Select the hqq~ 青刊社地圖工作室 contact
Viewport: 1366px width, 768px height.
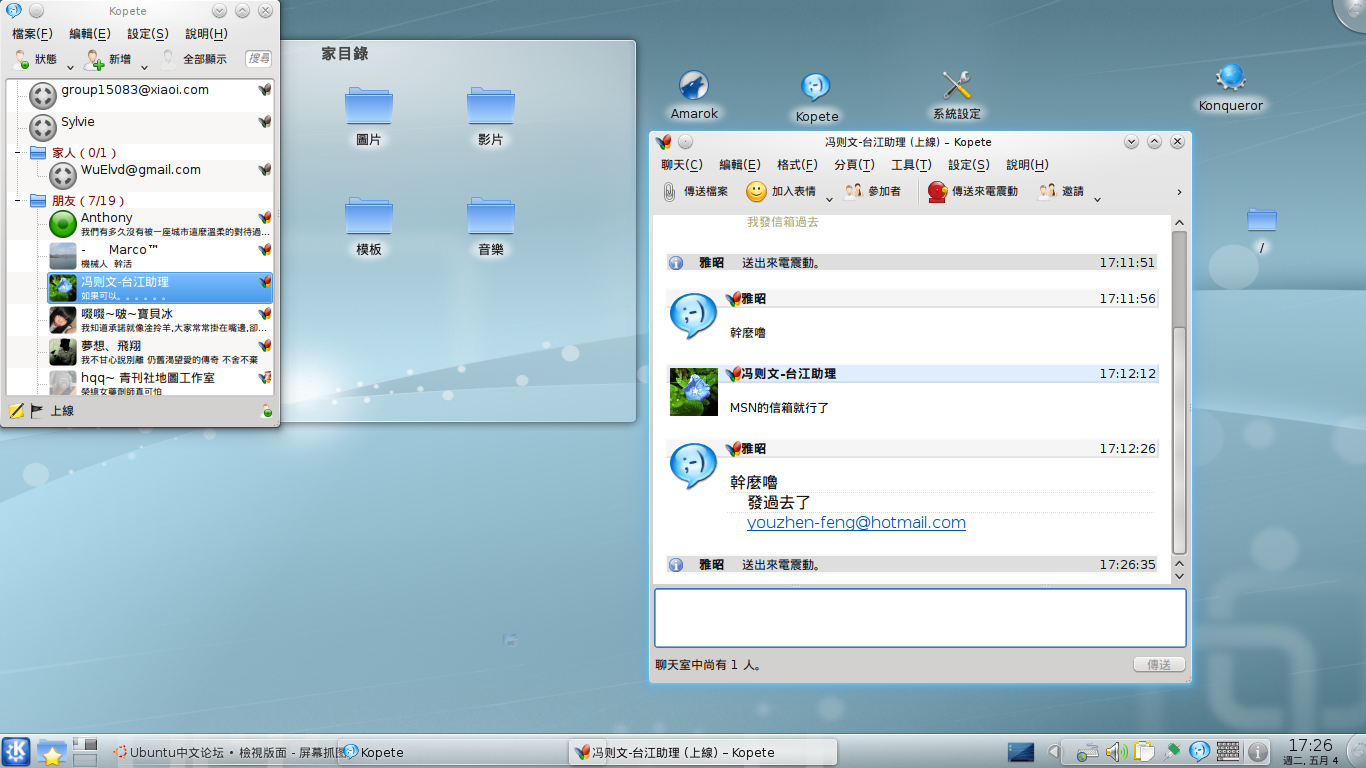[160, 382]
